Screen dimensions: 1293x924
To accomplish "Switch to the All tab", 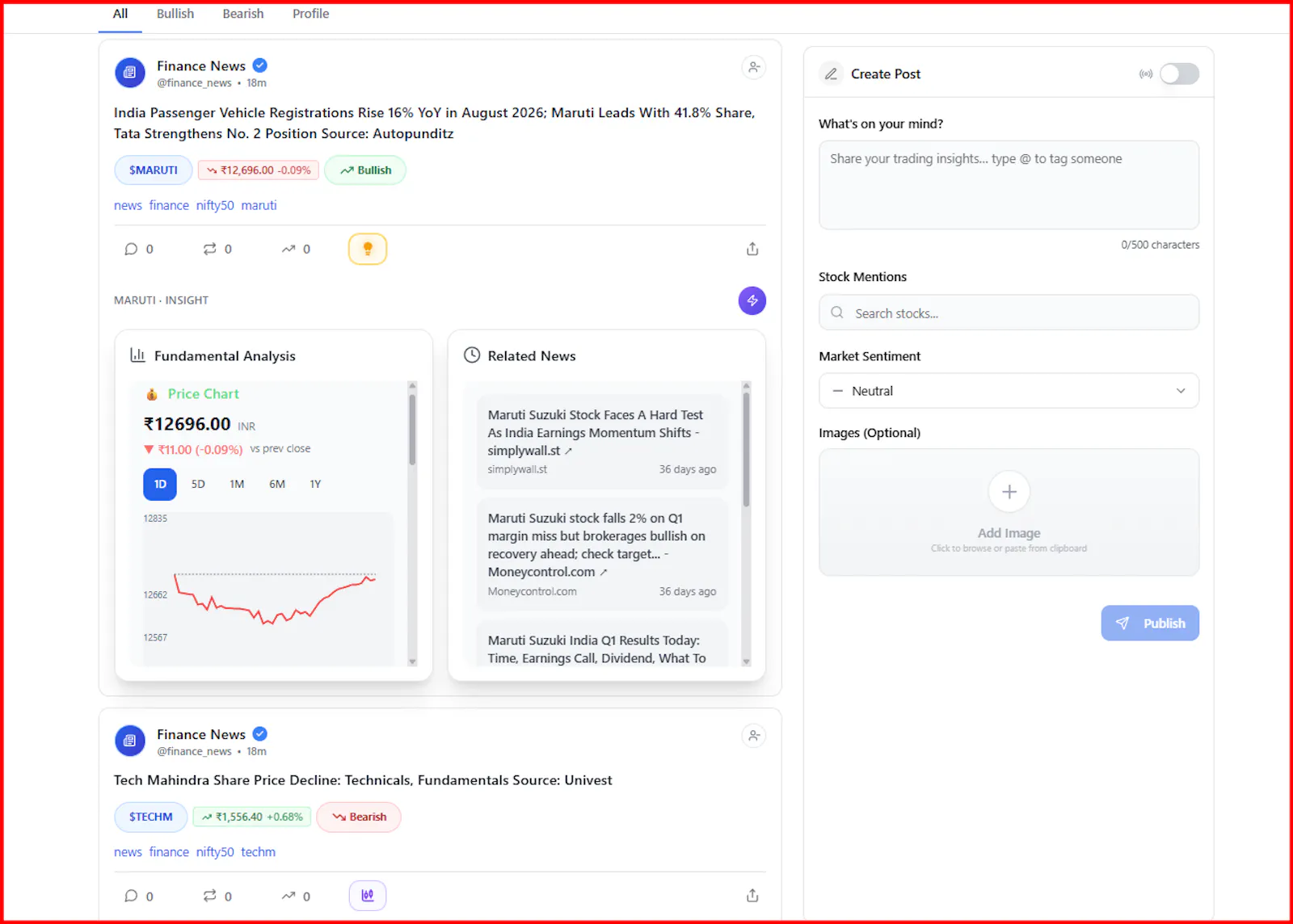I will coord(120,15).
